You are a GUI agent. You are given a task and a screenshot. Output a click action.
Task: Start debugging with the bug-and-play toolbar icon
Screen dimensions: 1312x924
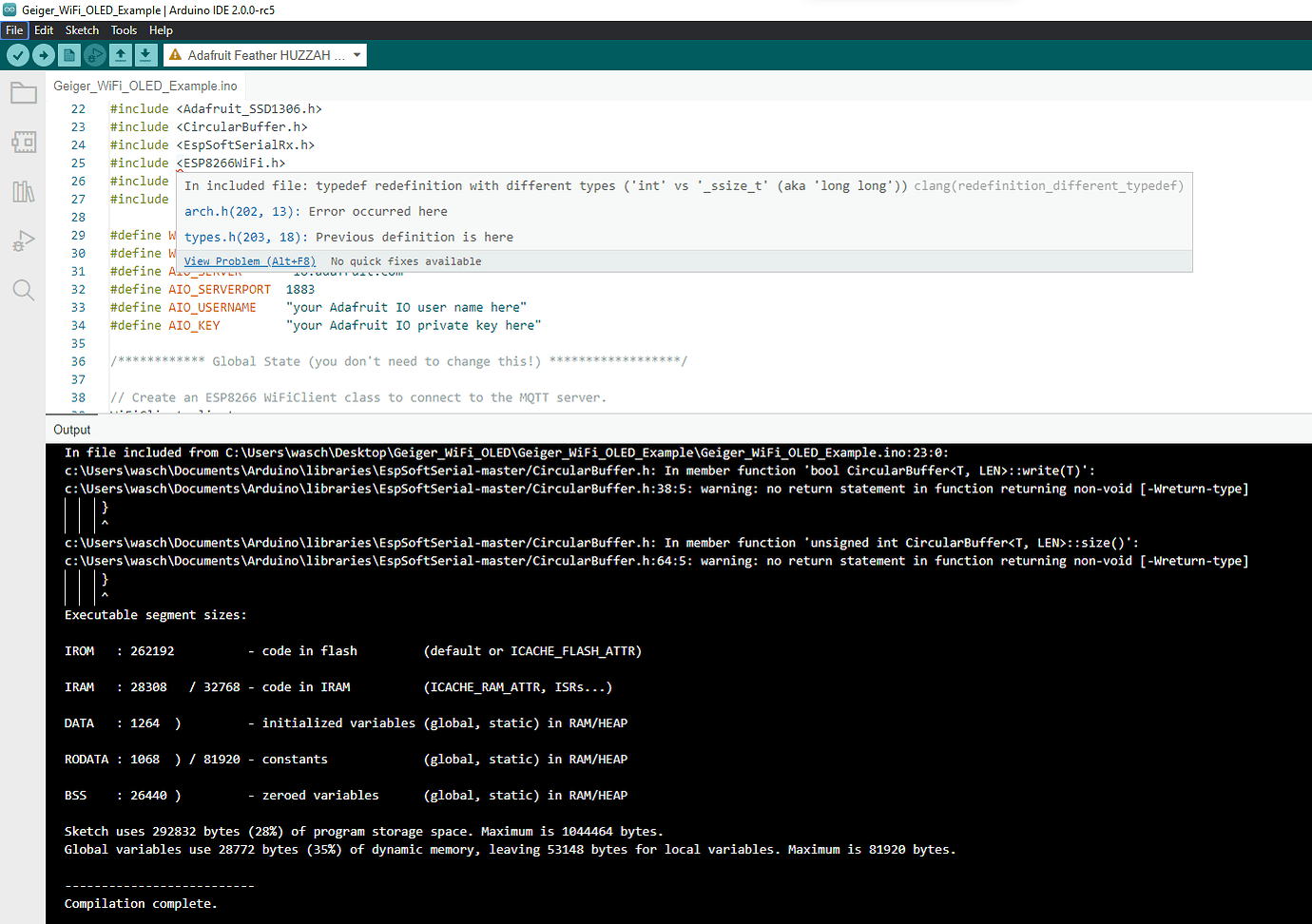(93, 55)
